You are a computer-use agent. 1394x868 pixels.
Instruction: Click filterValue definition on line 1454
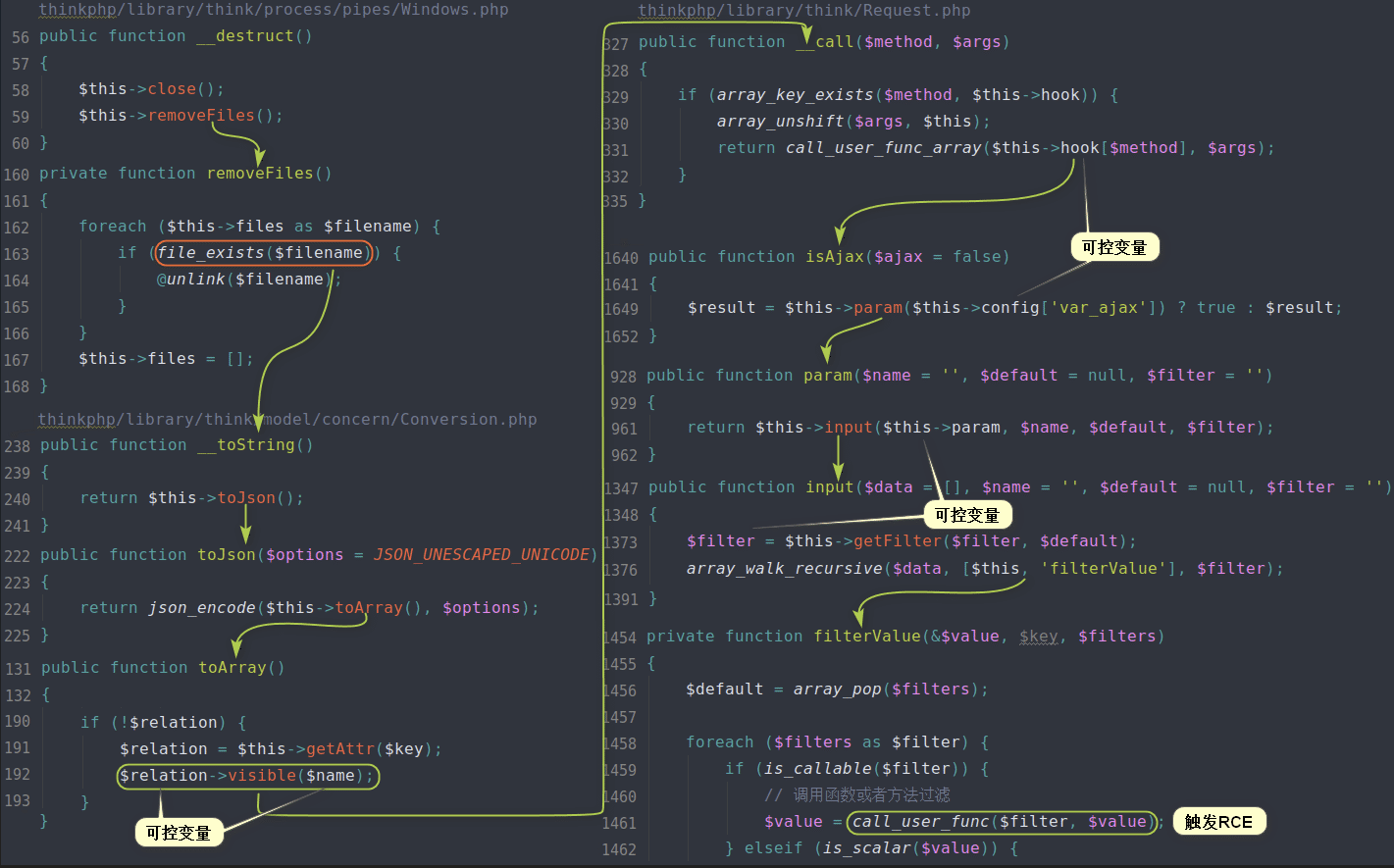coord(867,637)
